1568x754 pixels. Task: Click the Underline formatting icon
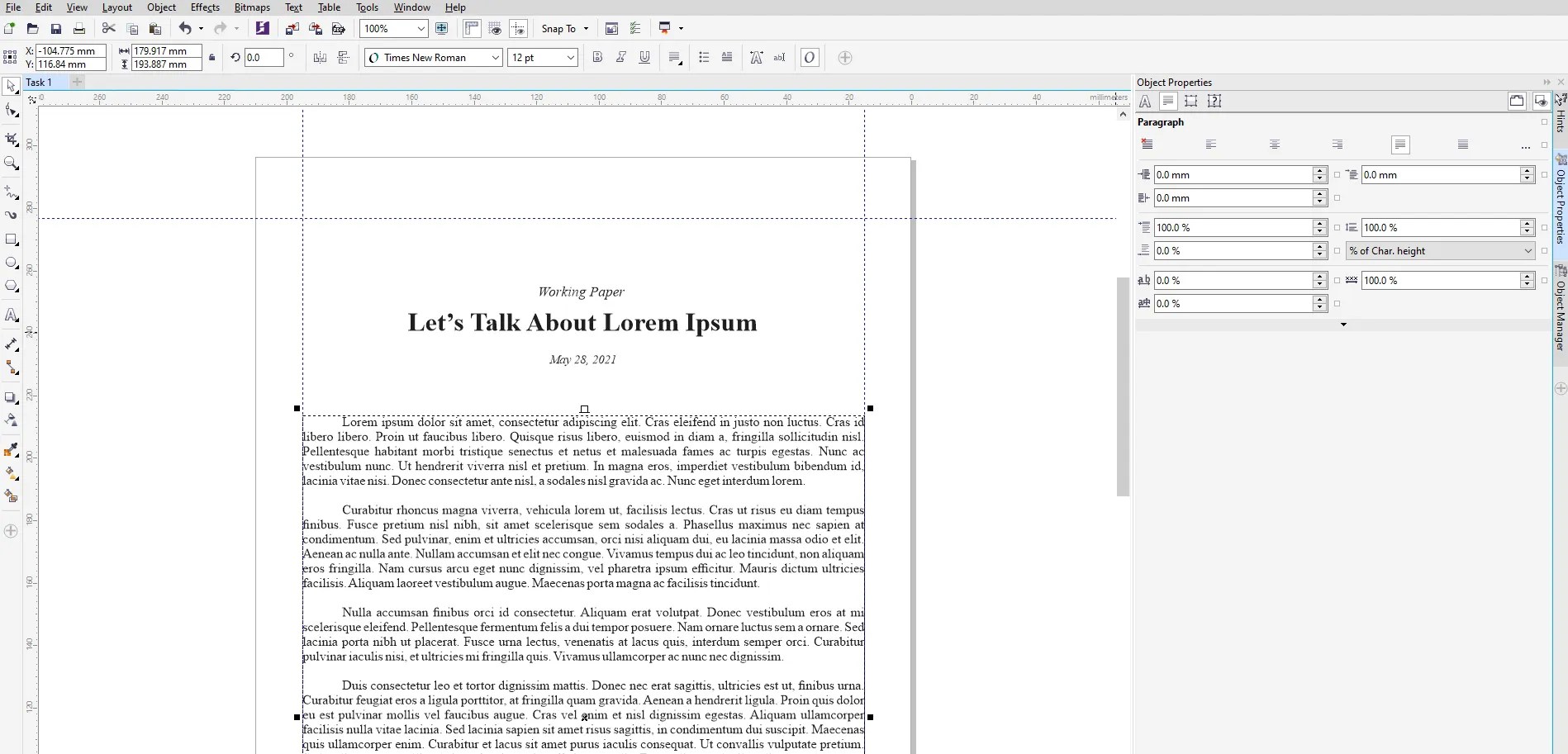(644, 58)
